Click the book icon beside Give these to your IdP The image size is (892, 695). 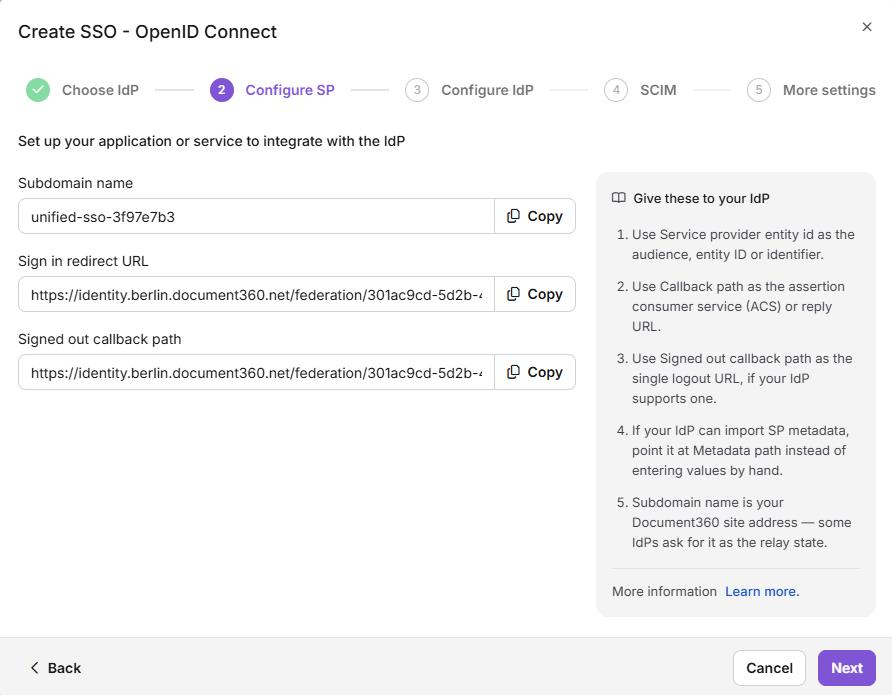click(x=618, y=198)
